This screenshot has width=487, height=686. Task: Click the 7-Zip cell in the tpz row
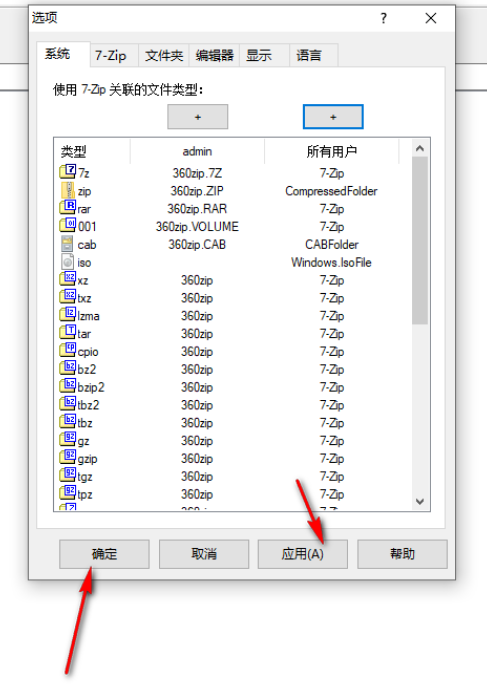(x=332, y=494)
